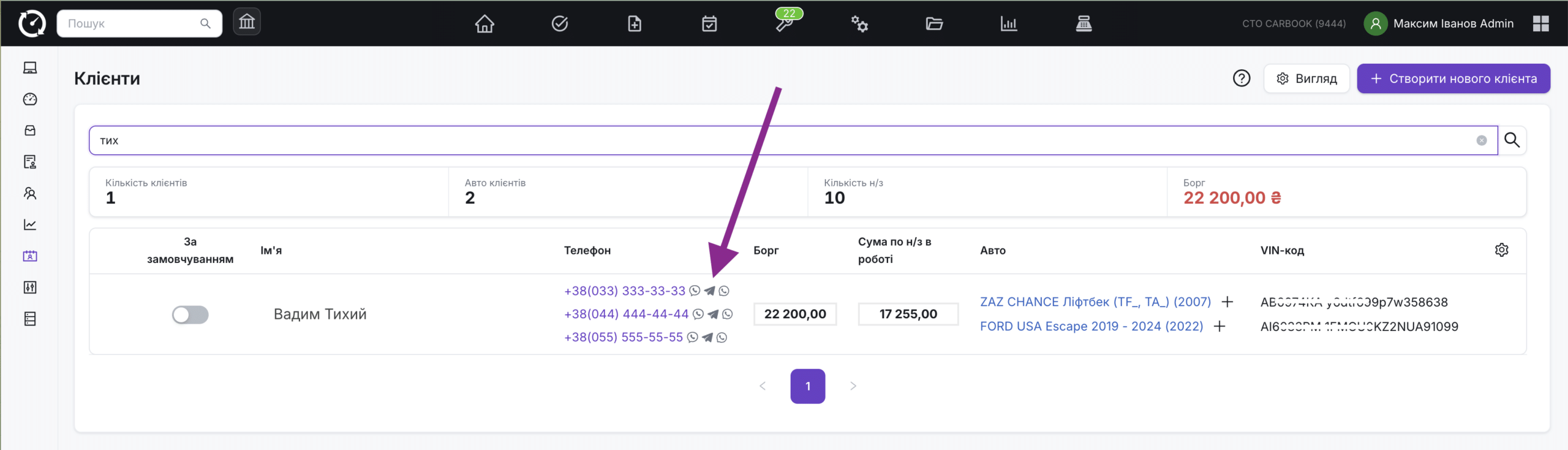Click the magnifier search button beside client filter
This screenshot has height=450, width=1568.
point(1512,140)
